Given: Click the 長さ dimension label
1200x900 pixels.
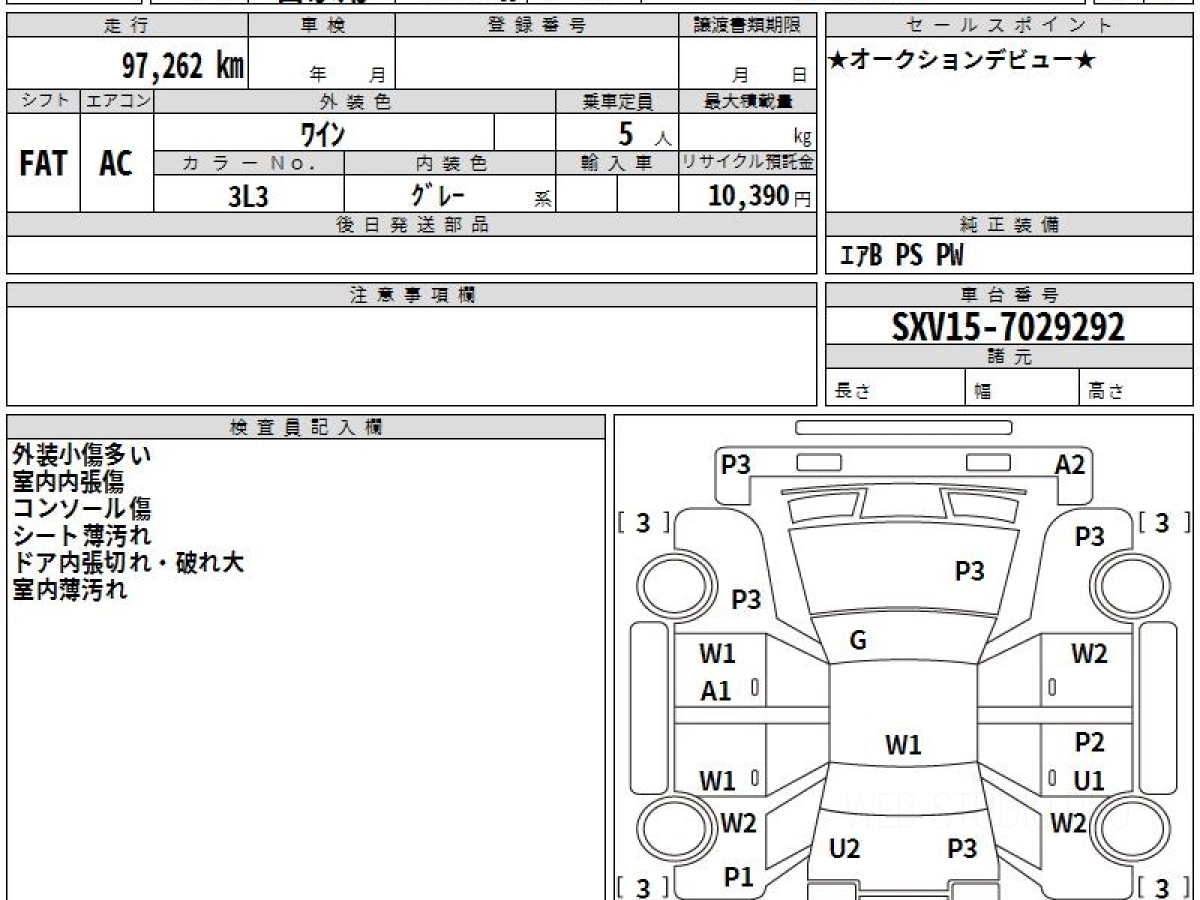Looking at the screenshot, I should coord(853,392).
